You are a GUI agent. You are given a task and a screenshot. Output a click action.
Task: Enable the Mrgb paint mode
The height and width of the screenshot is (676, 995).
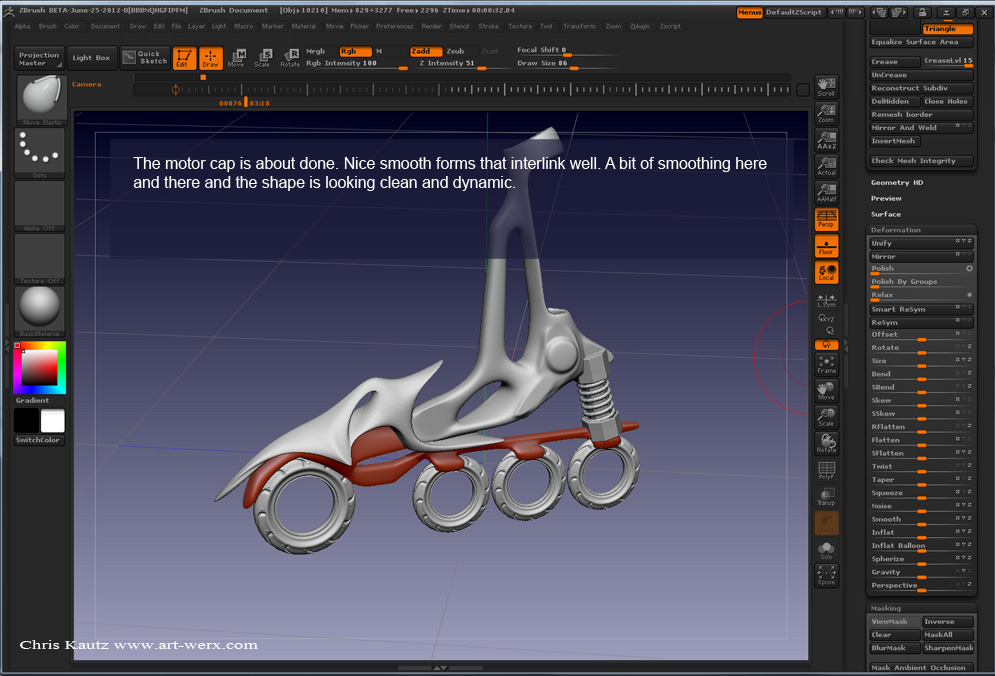point(315,51)
